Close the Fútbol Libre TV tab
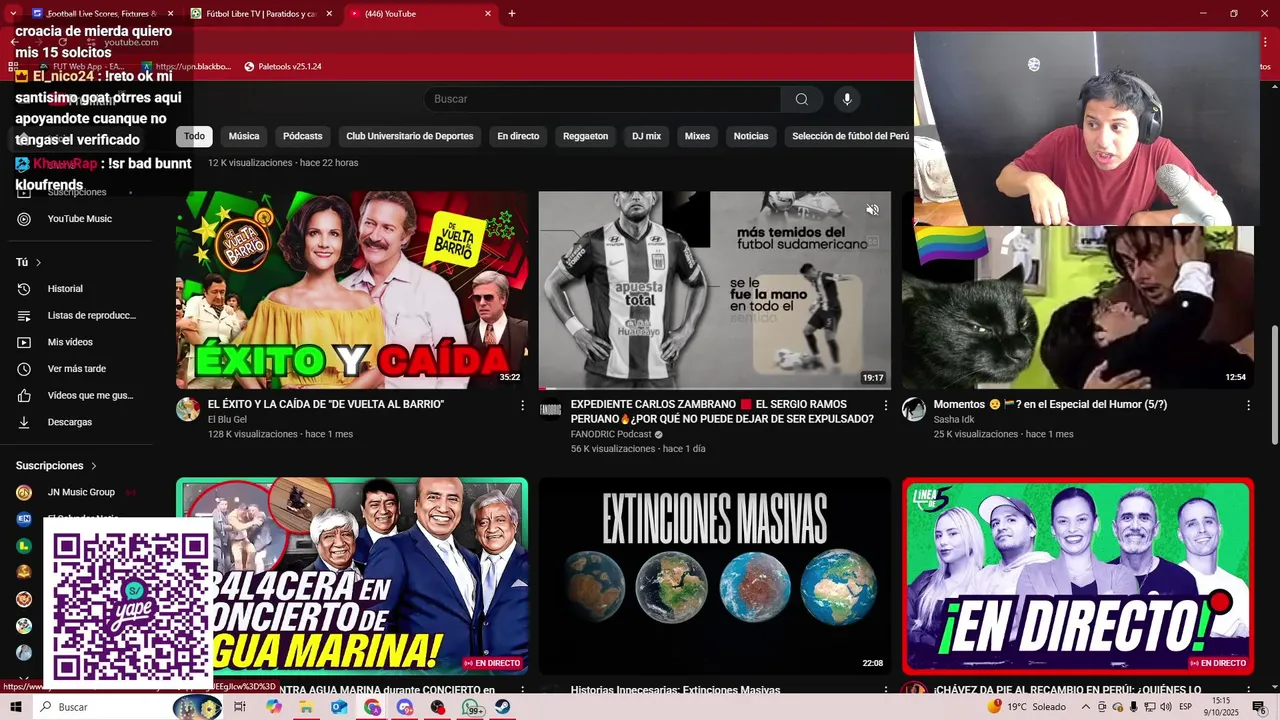 click(328, 14)
